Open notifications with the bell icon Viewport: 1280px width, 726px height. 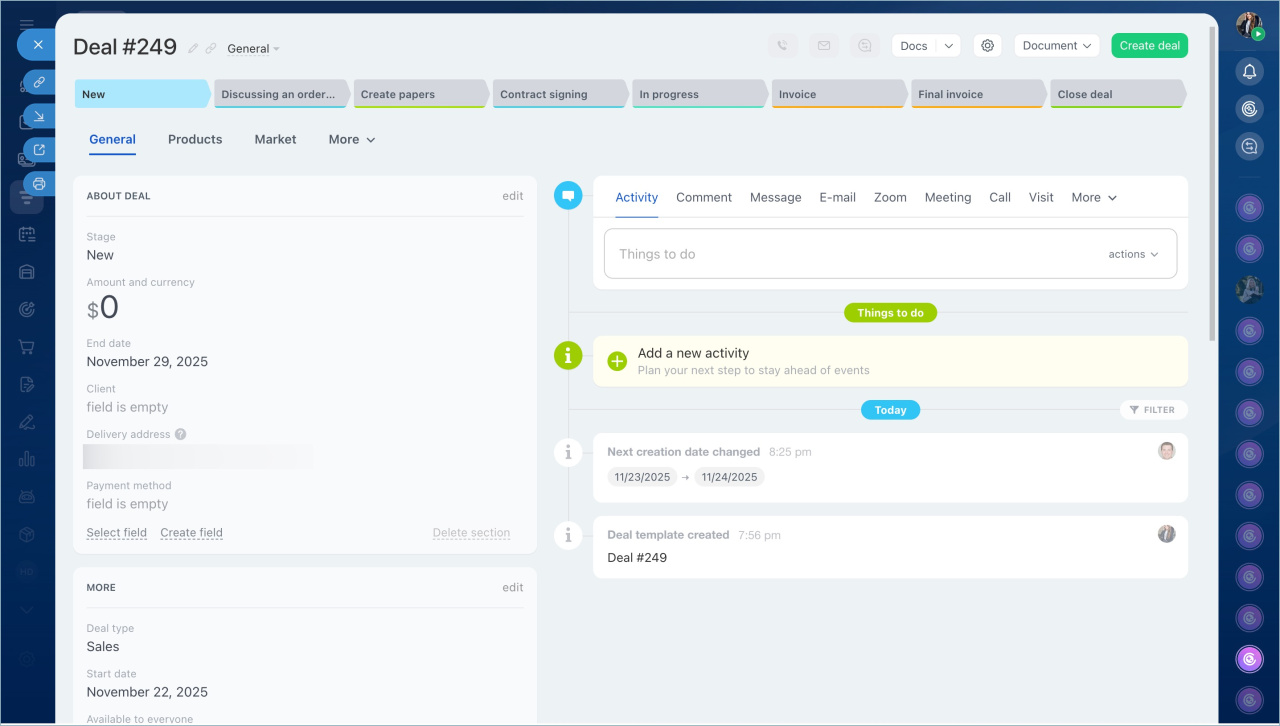1249,72
